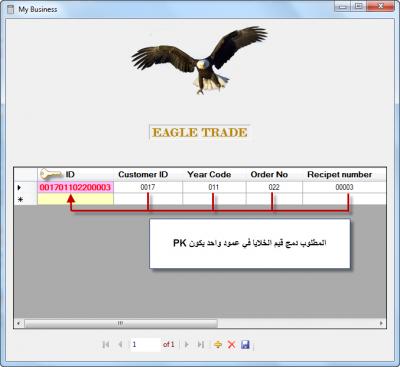Move to the previous record

coord(120,344)
